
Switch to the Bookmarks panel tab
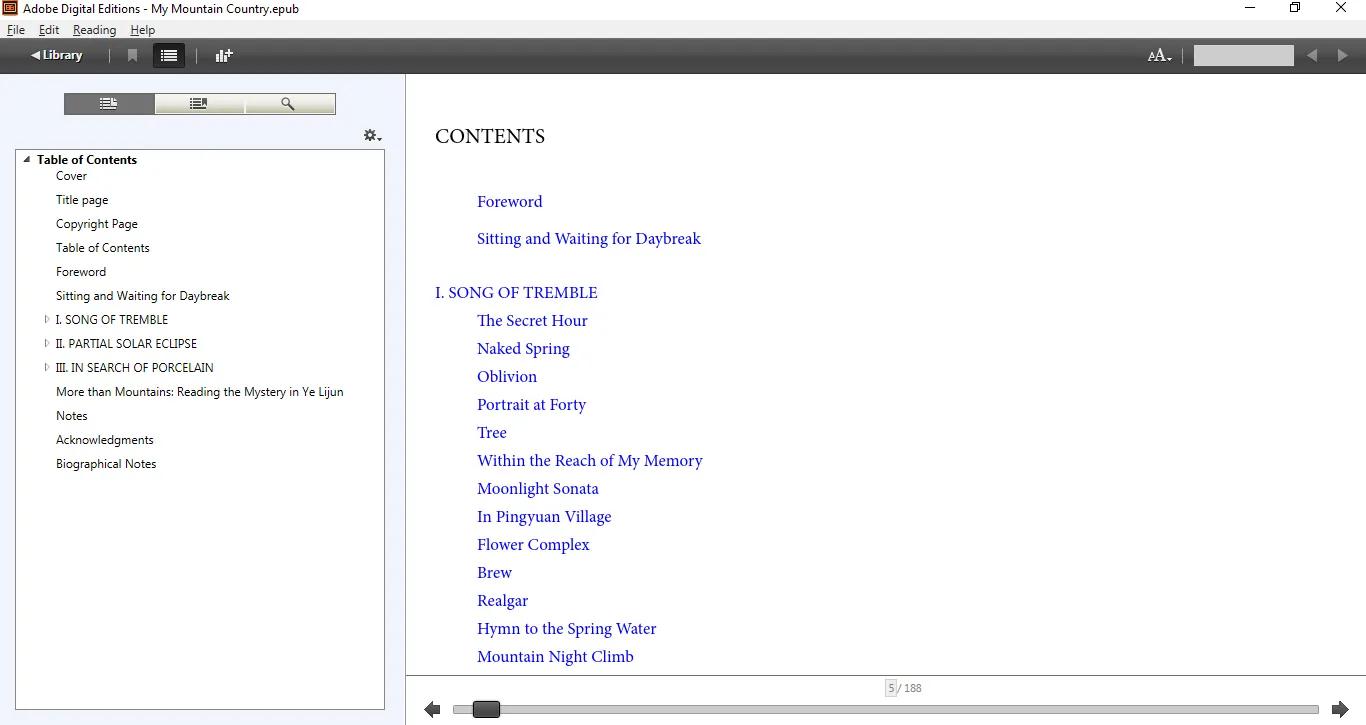click(199, 104)
